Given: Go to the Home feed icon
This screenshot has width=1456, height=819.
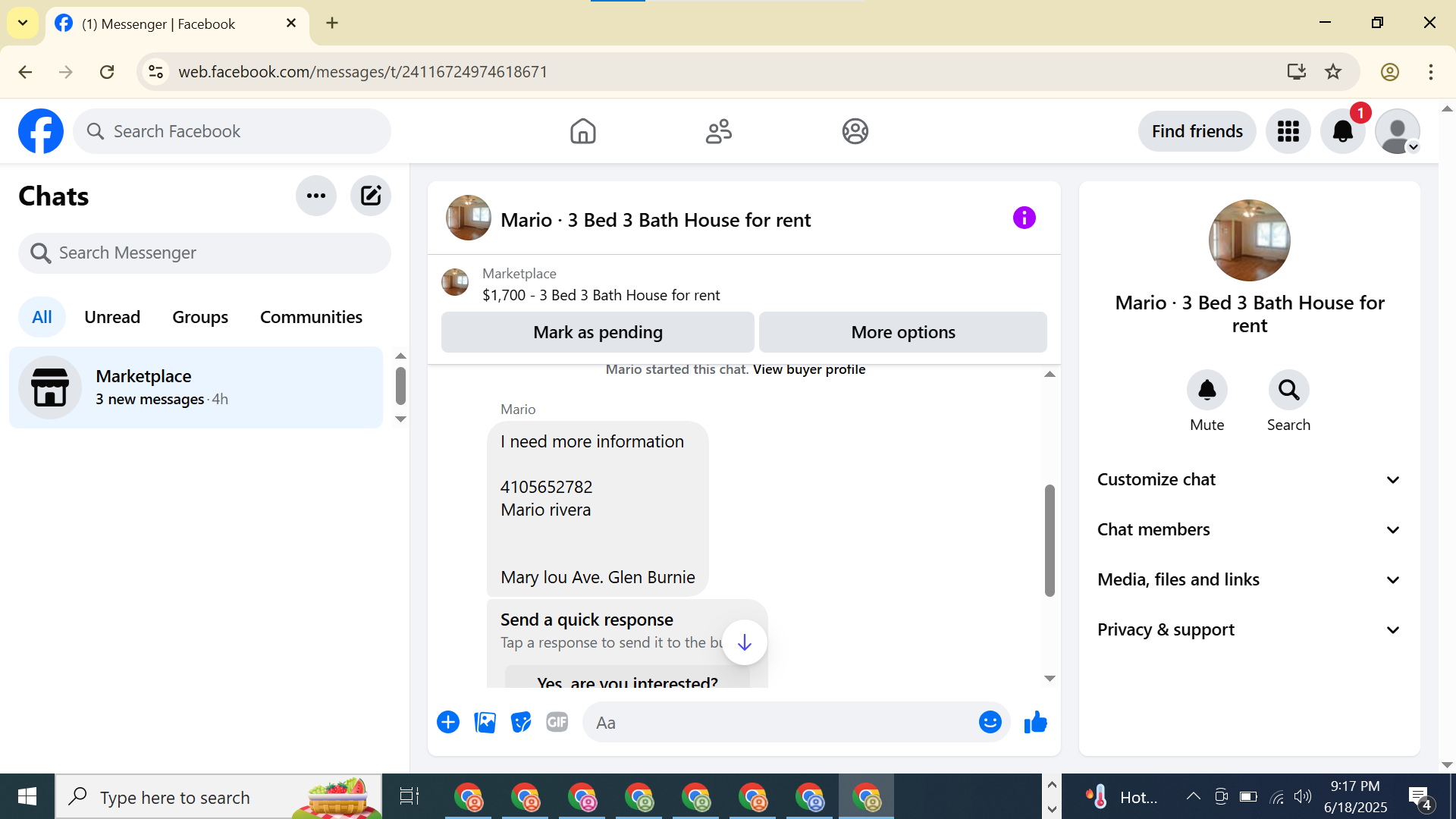Looking at the screenshot, I should click(582, 131).
